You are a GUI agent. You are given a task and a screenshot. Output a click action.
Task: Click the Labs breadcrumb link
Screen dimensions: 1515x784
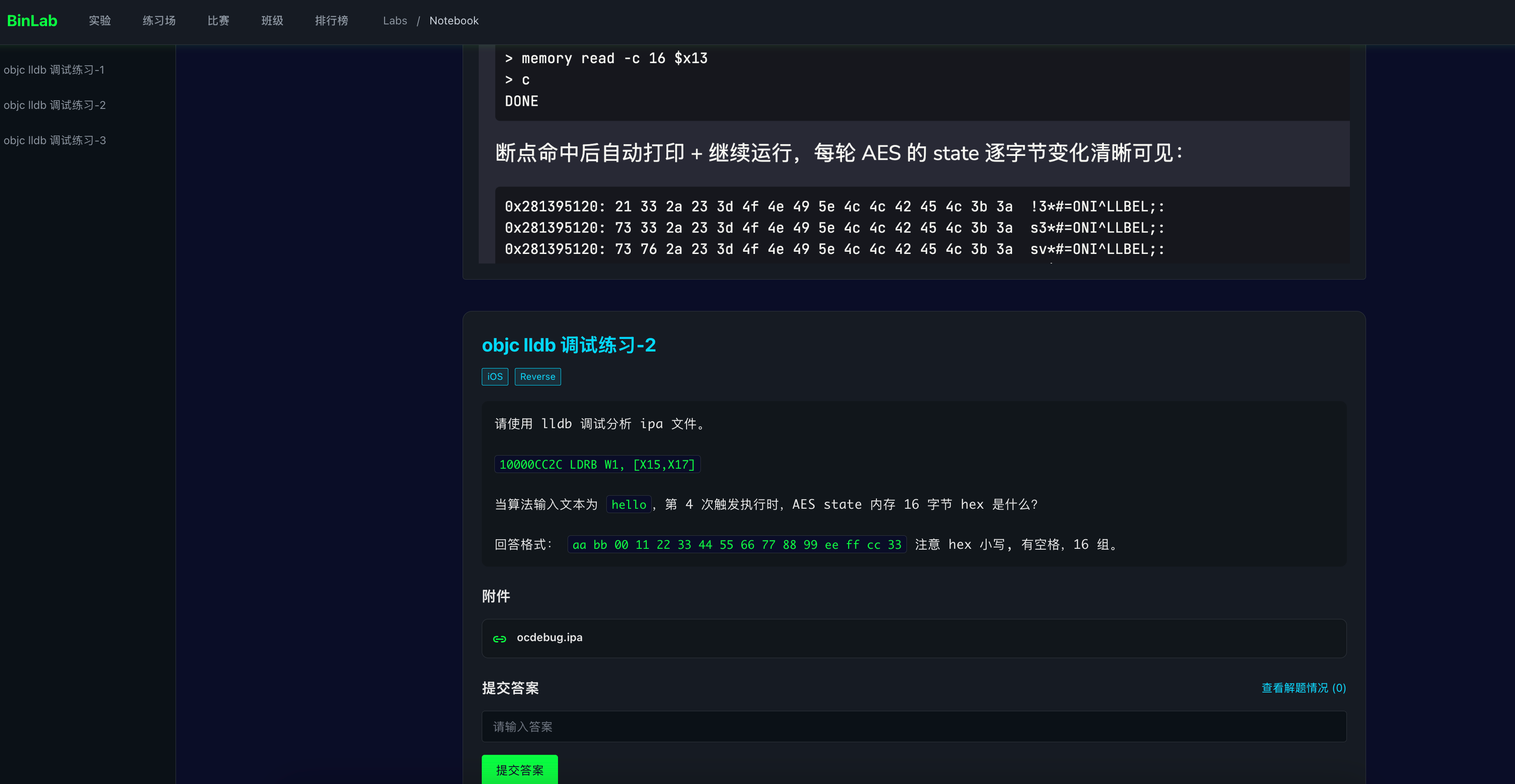395,20
